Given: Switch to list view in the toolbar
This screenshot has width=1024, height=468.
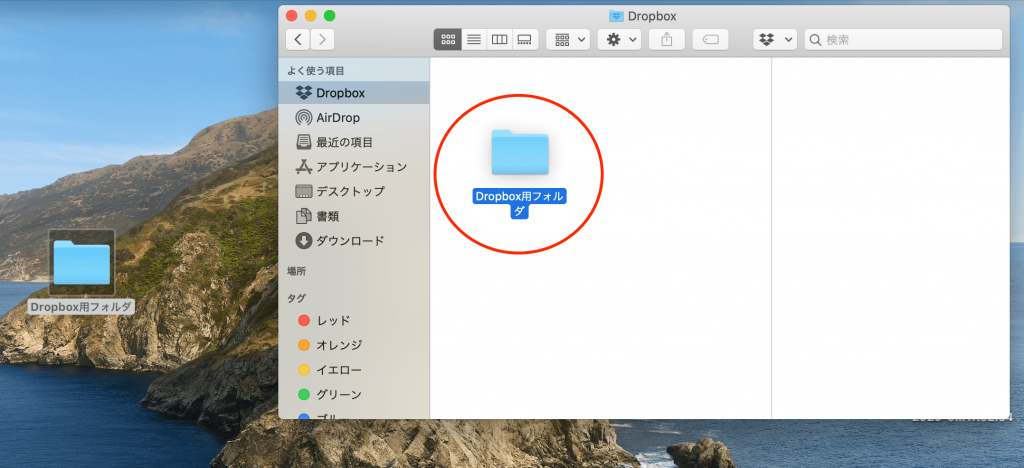Looking at the screenshot, I should (474, 40).
